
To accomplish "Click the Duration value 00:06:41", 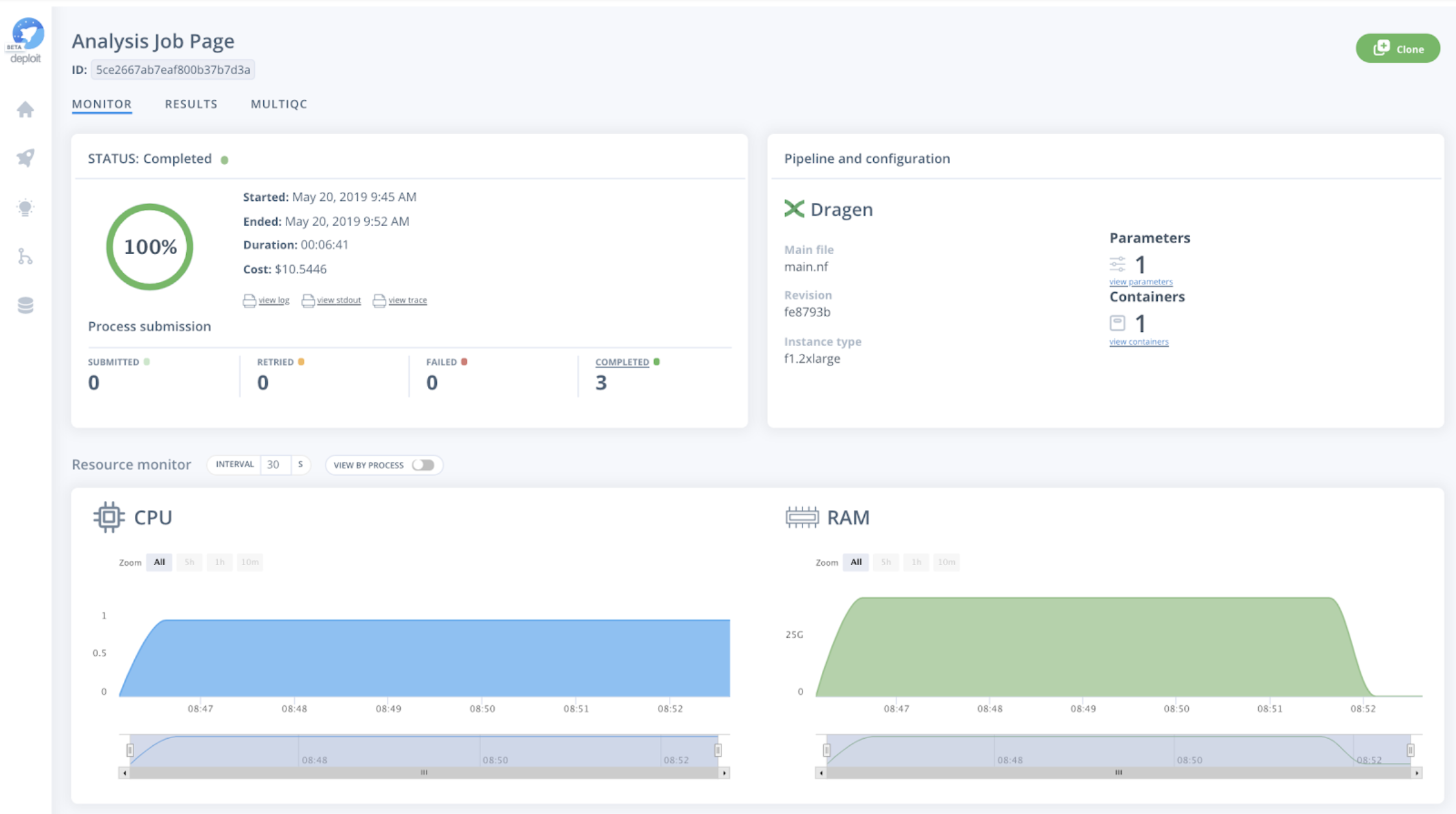I will click(x=324, y=245).
